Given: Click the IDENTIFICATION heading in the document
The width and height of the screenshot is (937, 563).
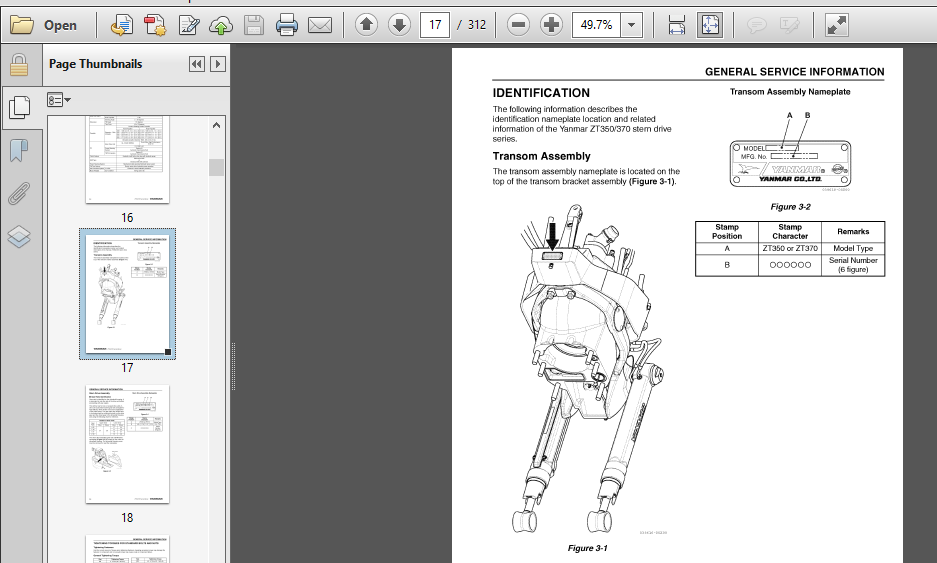Looking at the screenshot, I should tap(541, 93).
